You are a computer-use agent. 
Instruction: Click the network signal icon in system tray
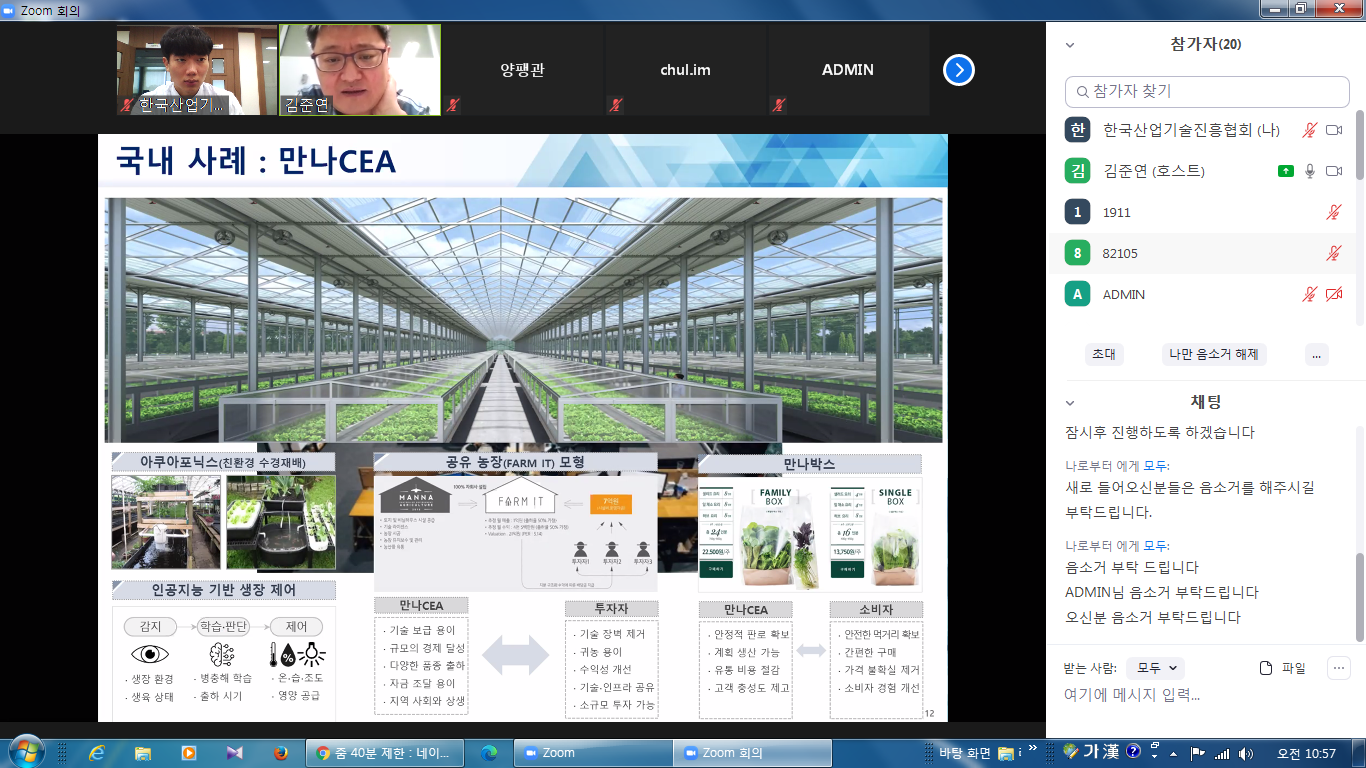pyautogui.click(x=1221, y=753)
